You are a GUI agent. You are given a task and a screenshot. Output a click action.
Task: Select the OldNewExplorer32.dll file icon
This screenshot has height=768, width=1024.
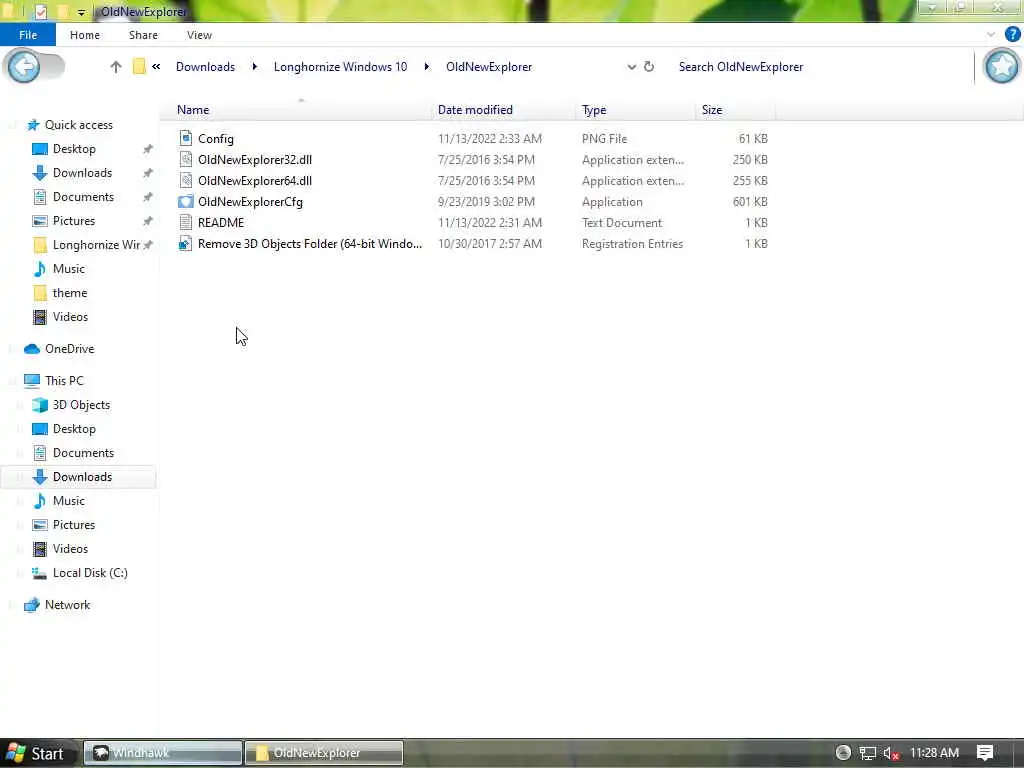[185, 159]
